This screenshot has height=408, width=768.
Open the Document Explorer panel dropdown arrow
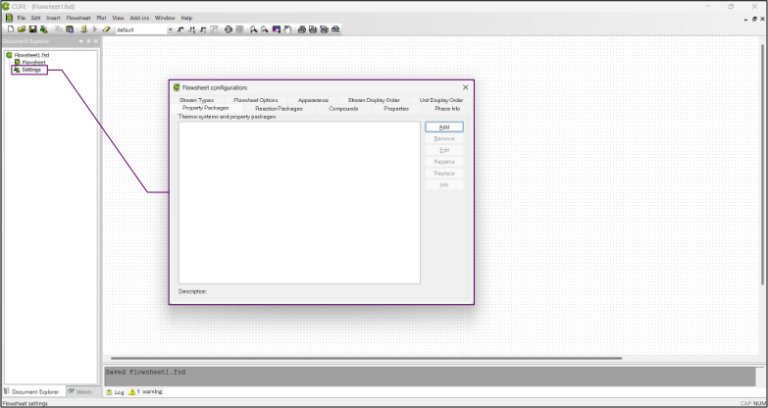coord(81,42)
